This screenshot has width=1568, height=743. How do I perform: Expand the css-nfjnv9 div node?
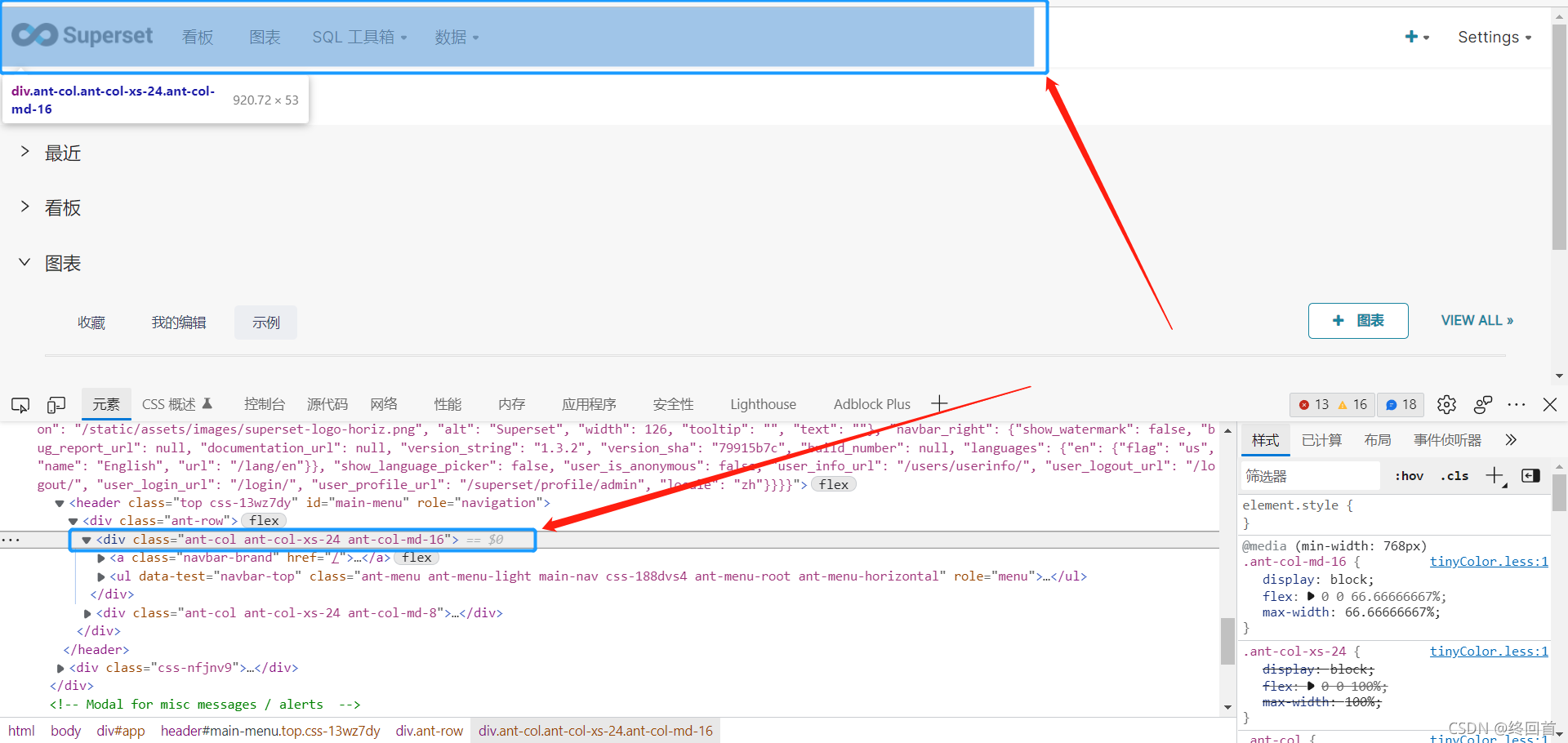pos(60,668)
